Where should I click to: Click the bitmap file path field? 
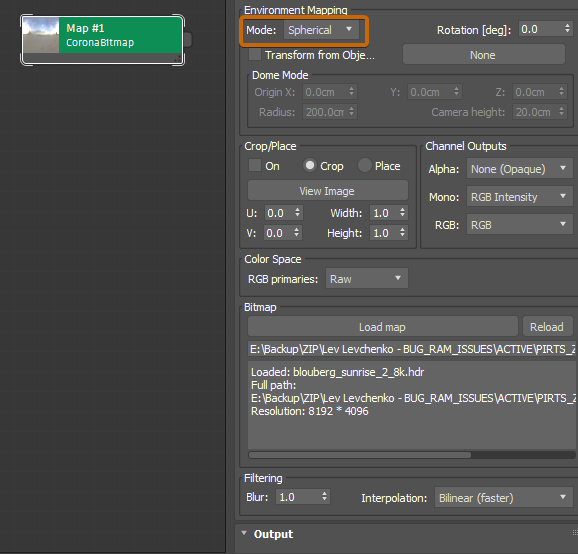click(x=411, y=349)
